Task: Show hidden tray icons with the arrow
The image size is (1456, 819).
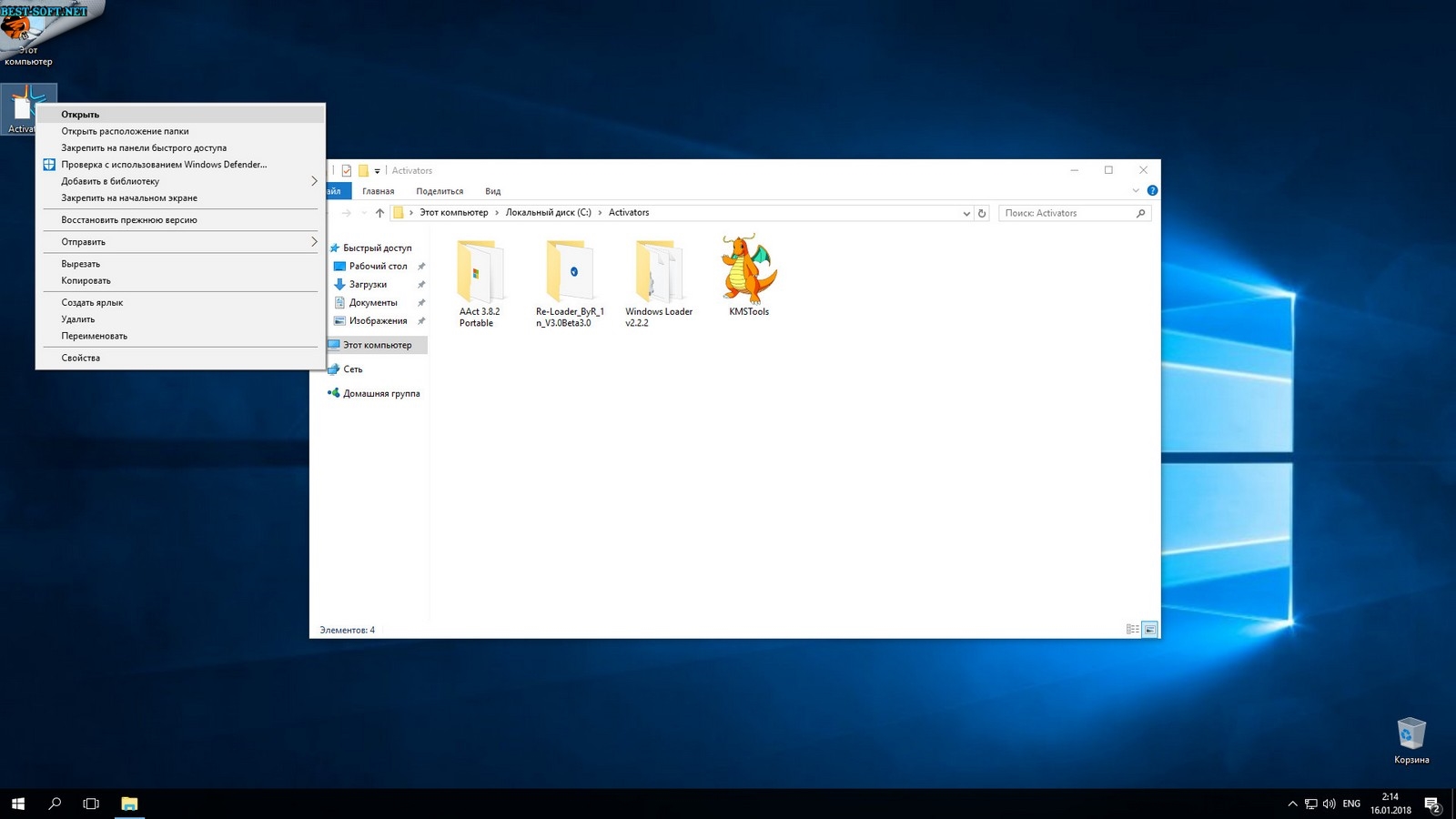Action: (x=1292, y=804)
